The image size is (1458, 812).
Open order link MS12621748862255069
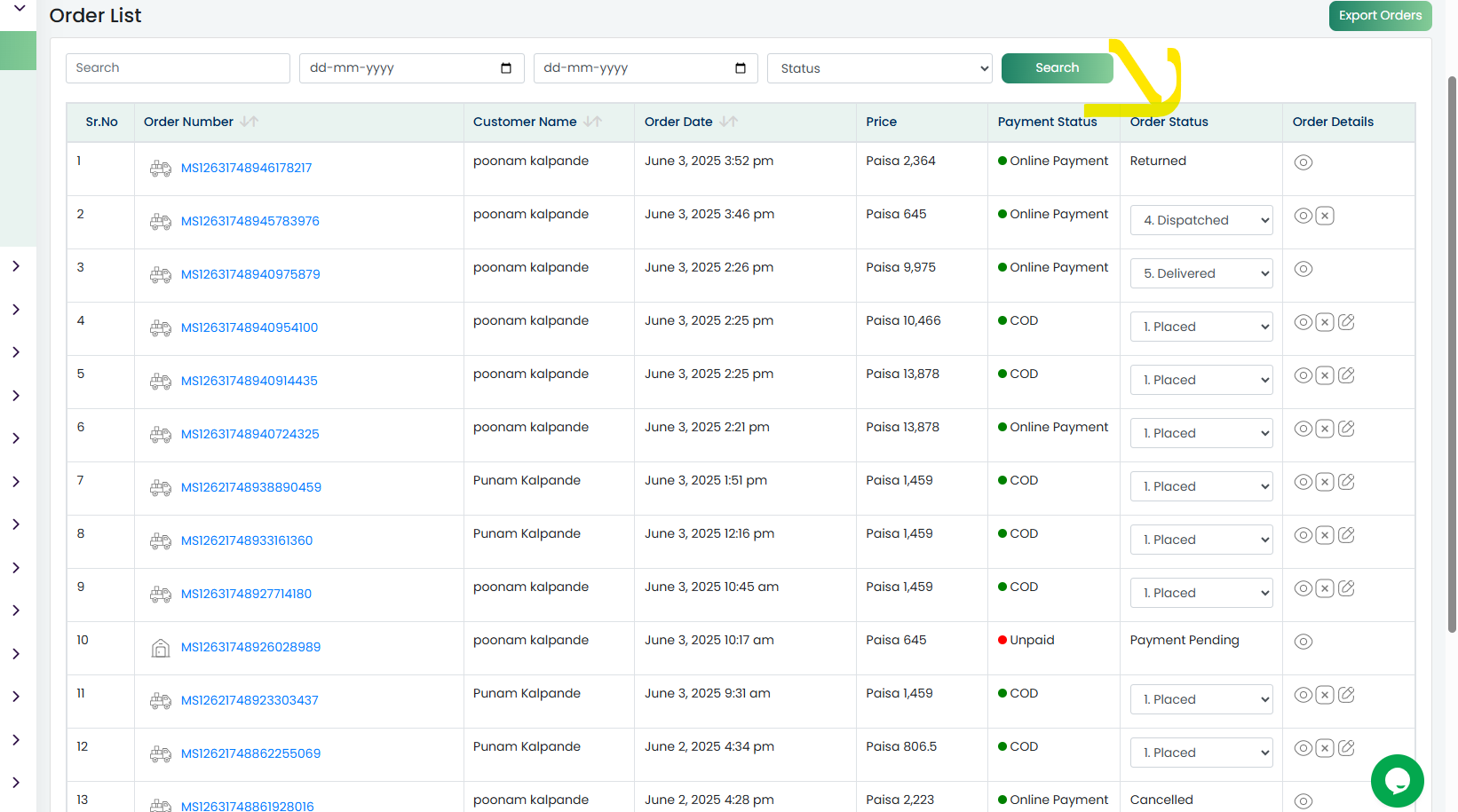point(250,753)
